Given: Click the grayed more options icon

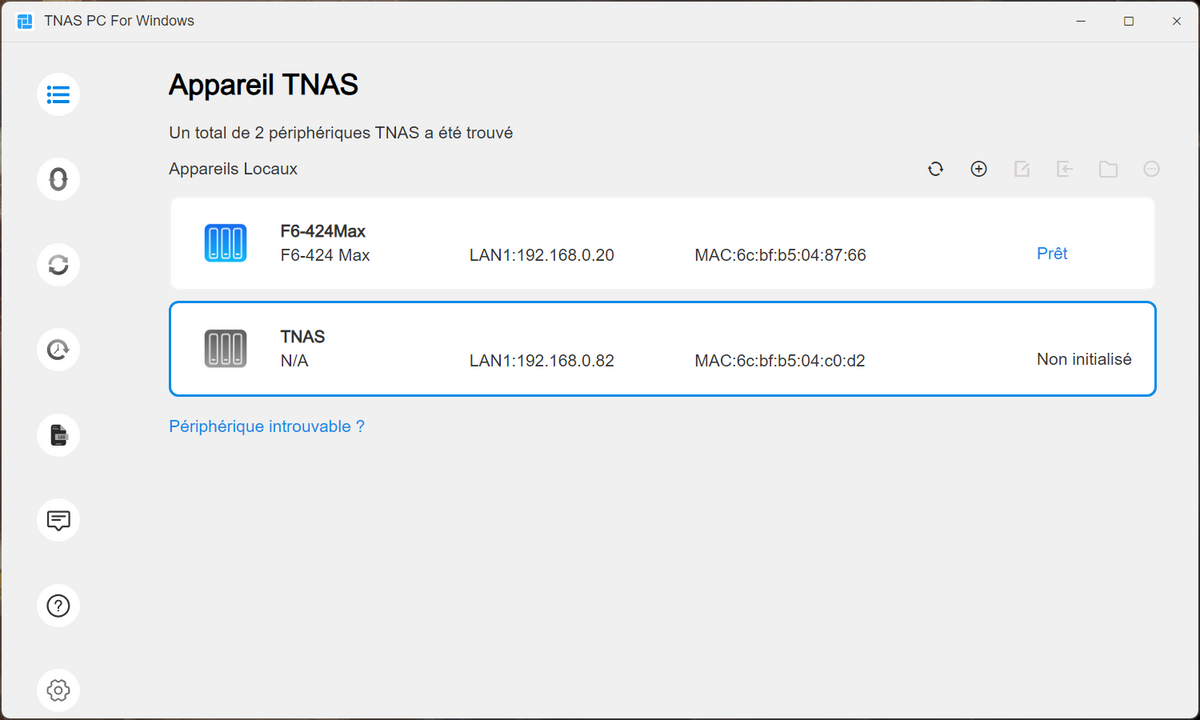Looking at the screenshot, I should point(1151,169).
